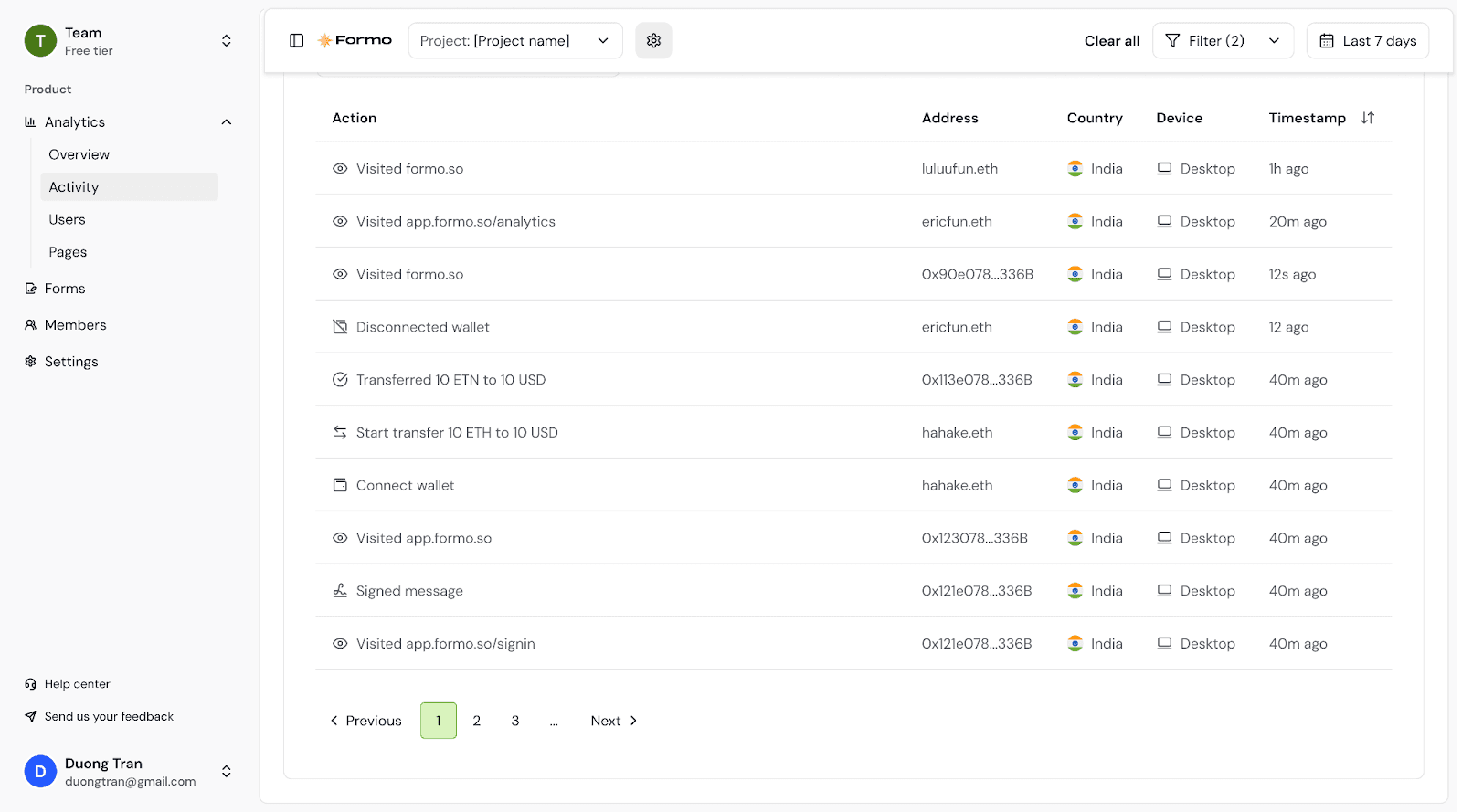Open the Filter (2) dropdown
This screenshot has width=1462, height=812.
pos(1223,40)
